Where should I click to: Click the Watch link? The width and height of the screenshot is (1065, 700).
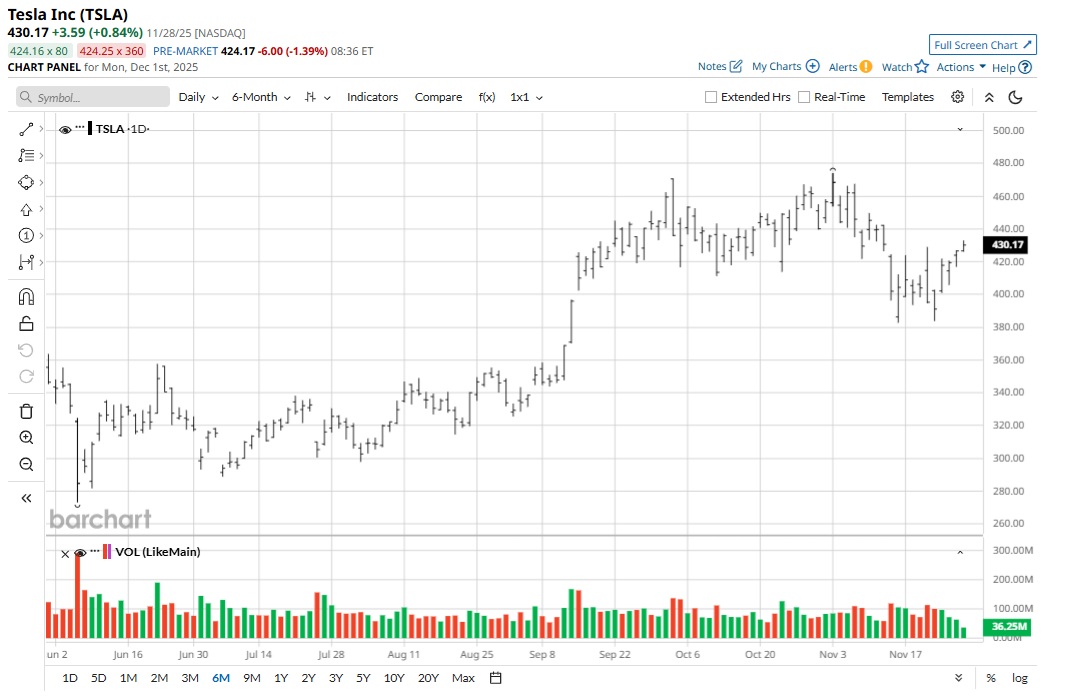897,67
